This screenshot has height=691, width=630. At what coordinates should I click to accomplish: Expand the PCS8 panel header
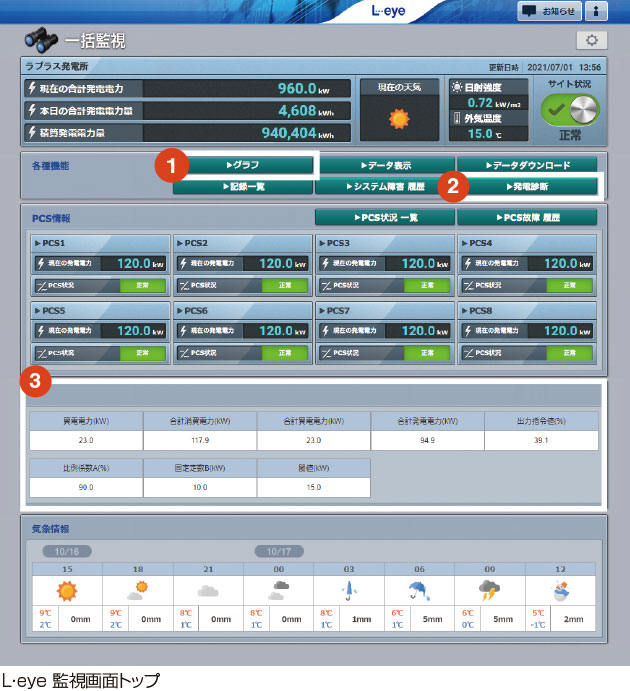[527, 311]
